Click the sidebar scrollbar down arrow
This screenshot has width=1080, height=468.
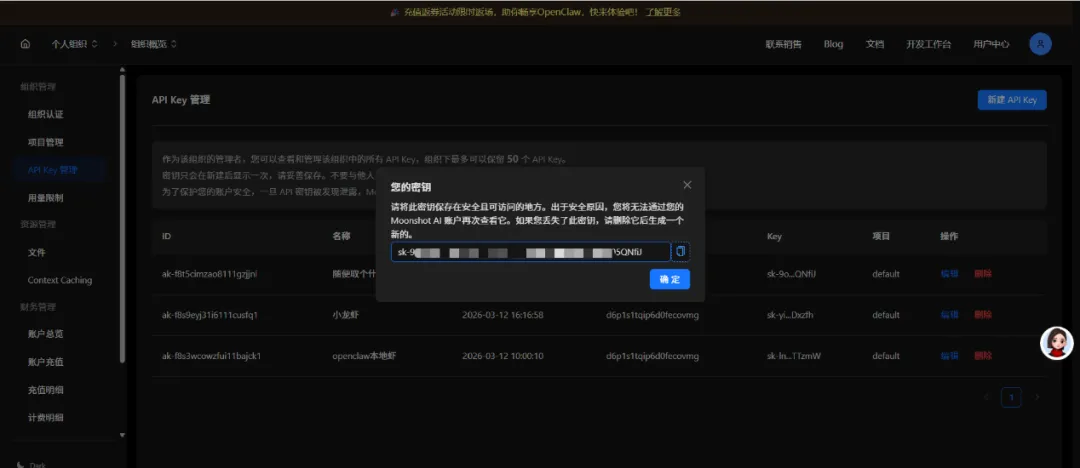coord(123,435)
